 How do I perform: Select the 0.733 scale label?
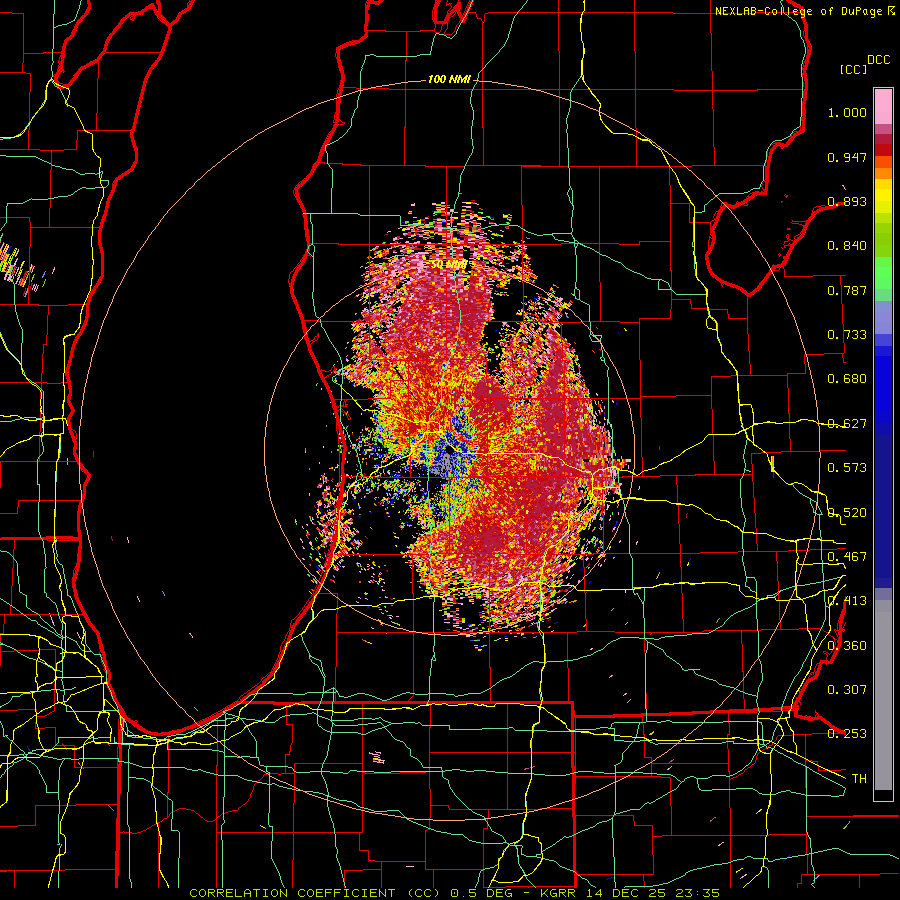coord(847,335)
